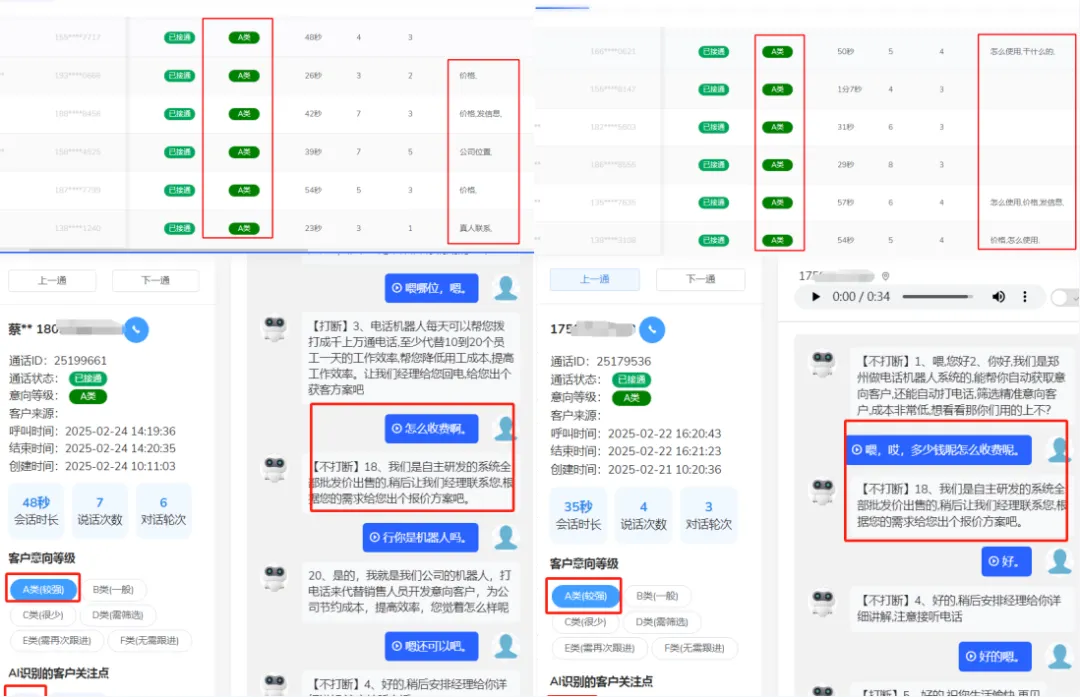This screenshot has height=697, width=1080.
Task: Select the F类(无需跟进) intent level
Action: click(x=149, y=641)
